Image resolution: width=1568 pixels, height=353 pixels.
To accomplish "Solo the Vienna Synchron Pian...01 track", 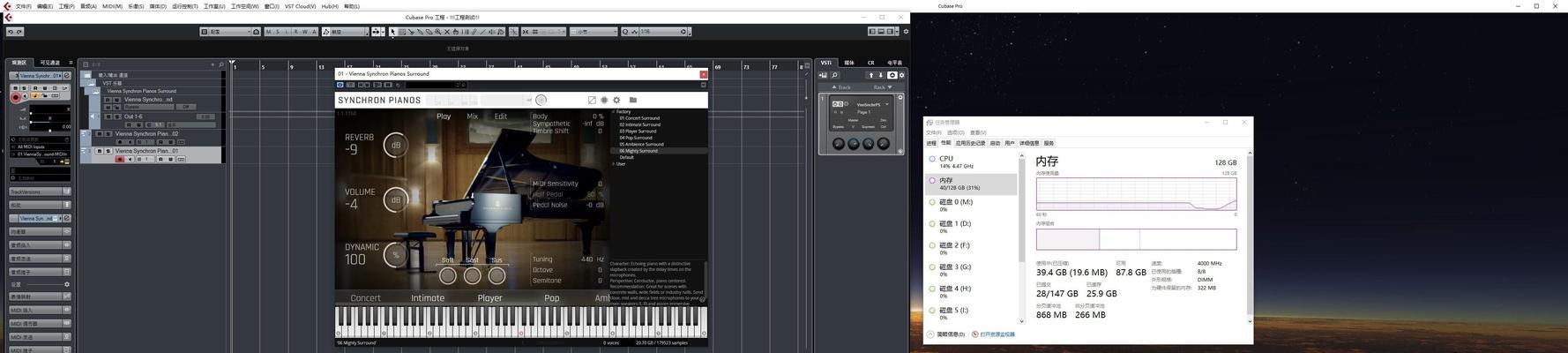I will [108, 151].
